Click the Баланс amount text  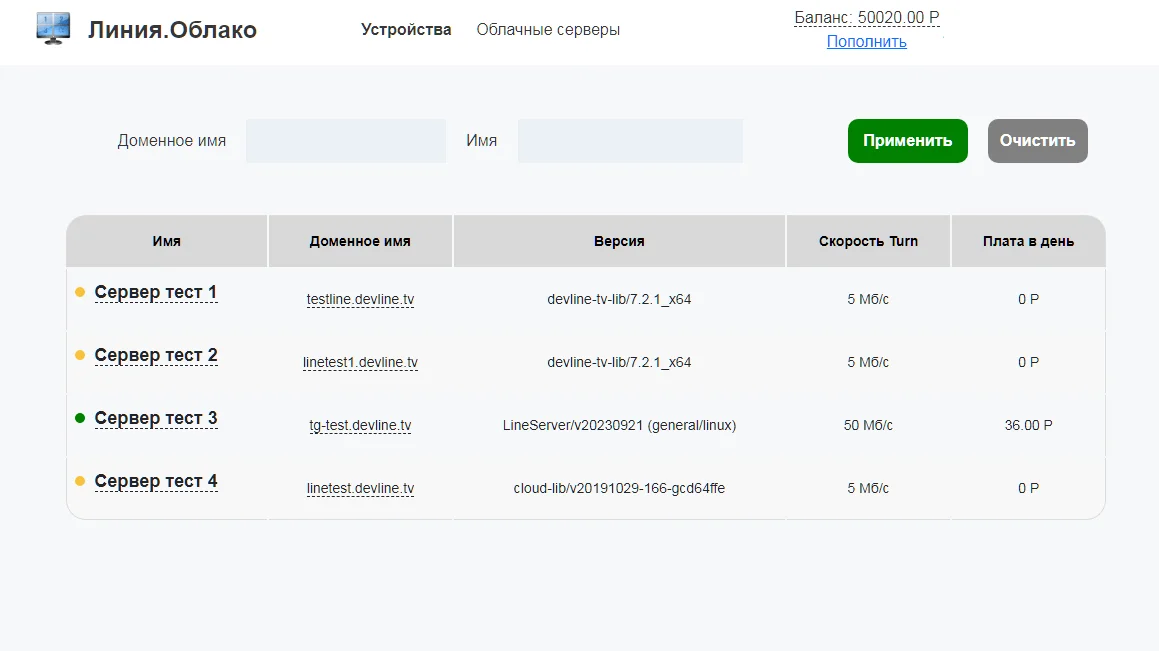(866, 18)
